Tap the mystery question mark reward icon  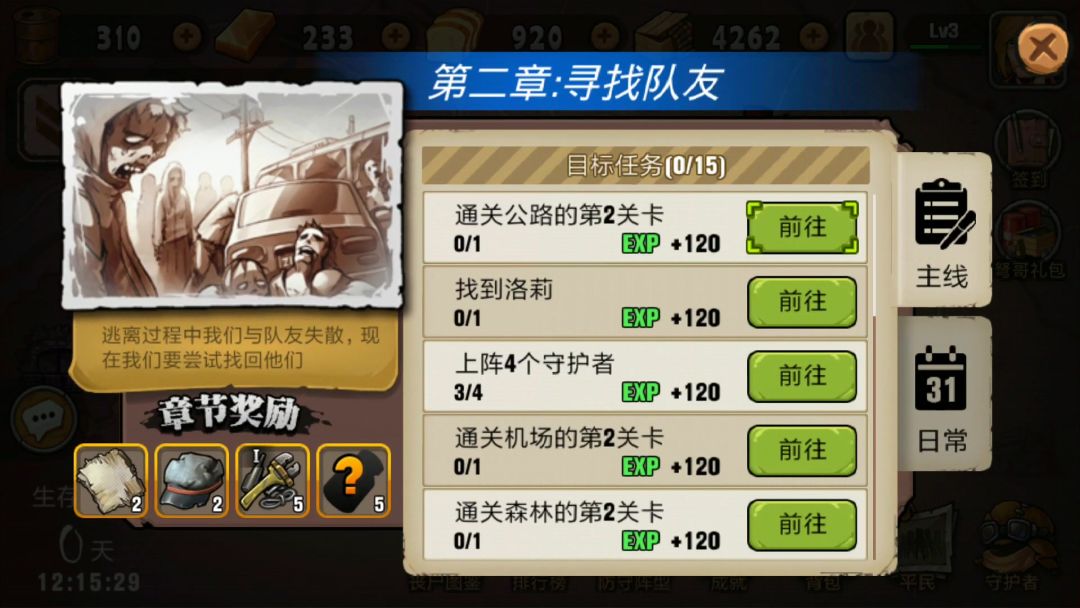(353, 481)
